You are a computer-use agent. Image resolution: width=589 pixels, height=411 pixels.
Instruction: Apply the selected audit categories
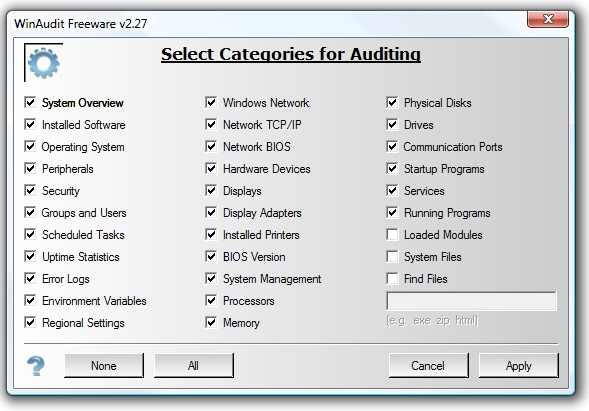click(518, 365)
